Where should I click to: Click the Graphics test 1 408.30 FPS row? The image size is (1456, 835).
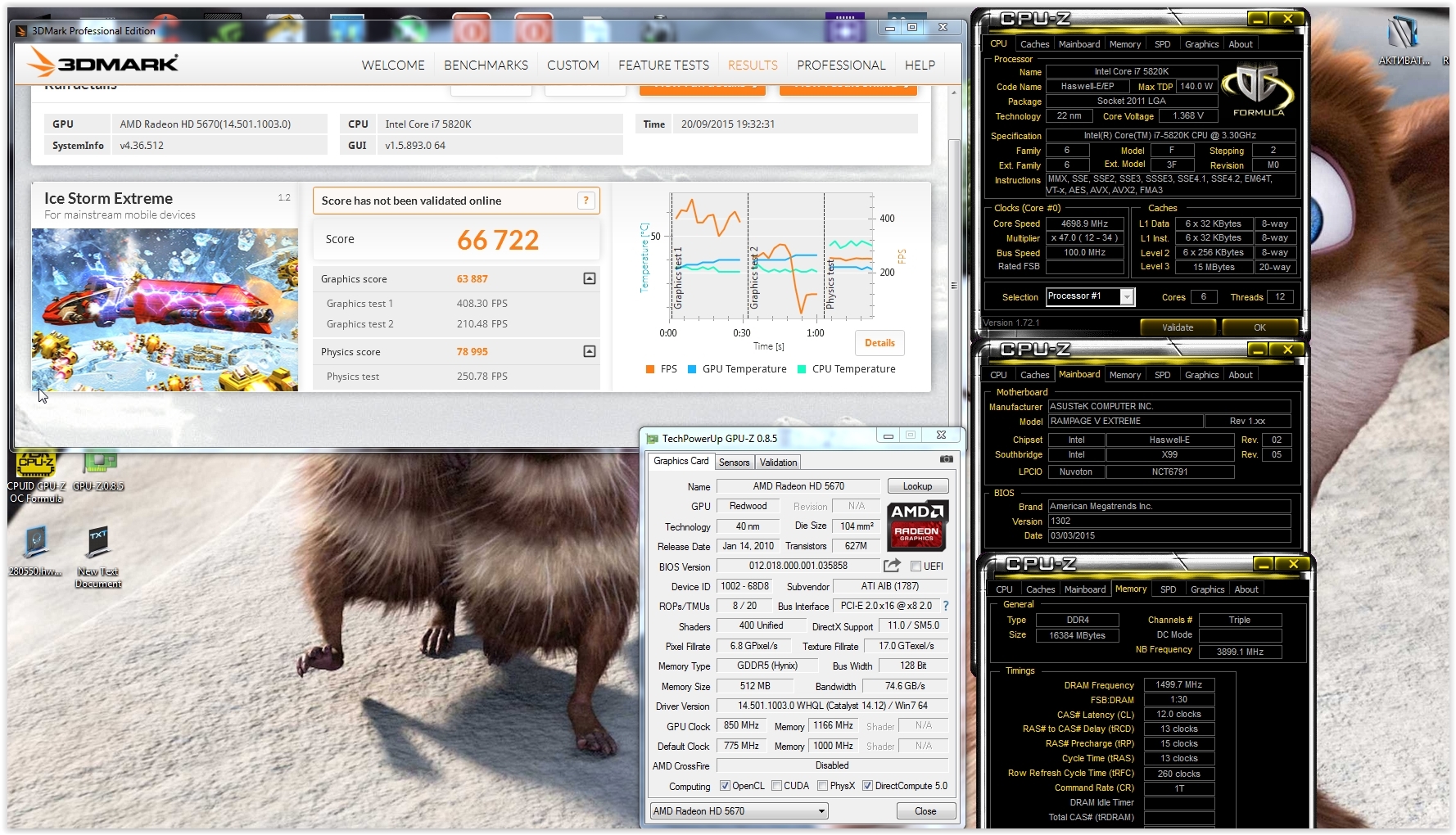coord(456,304)
